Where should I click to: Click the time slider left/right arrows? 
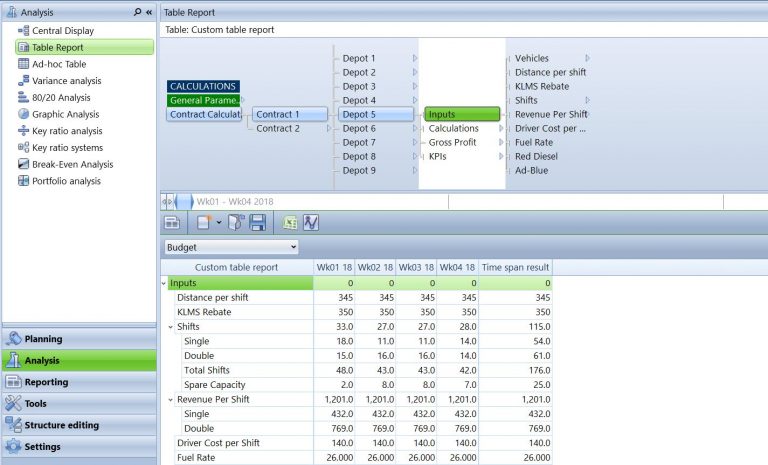[167, 201]
